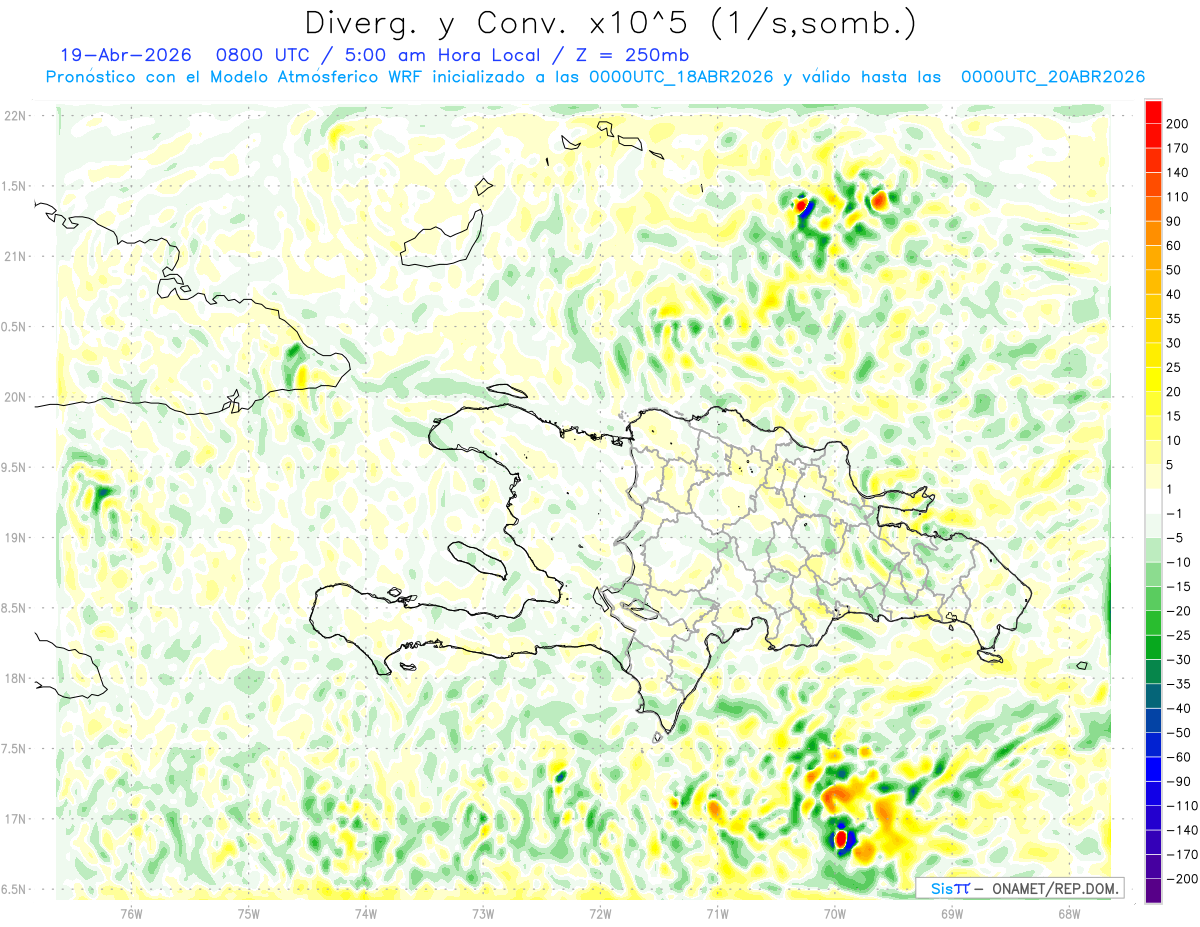Click the intense red-blue storm cell near 17N 70W

(841, 837)
